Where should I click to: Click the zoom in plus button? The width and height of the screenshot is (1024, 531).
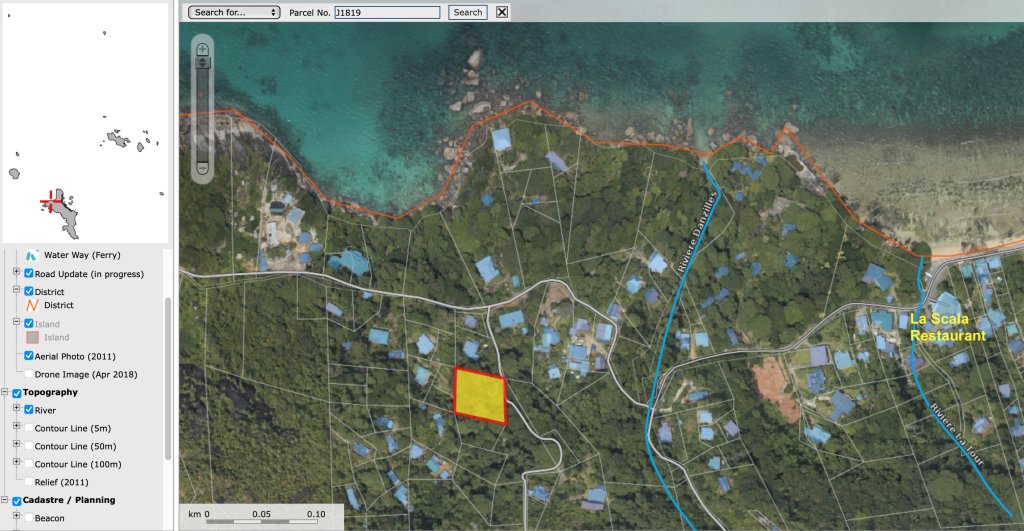point(203,48)
